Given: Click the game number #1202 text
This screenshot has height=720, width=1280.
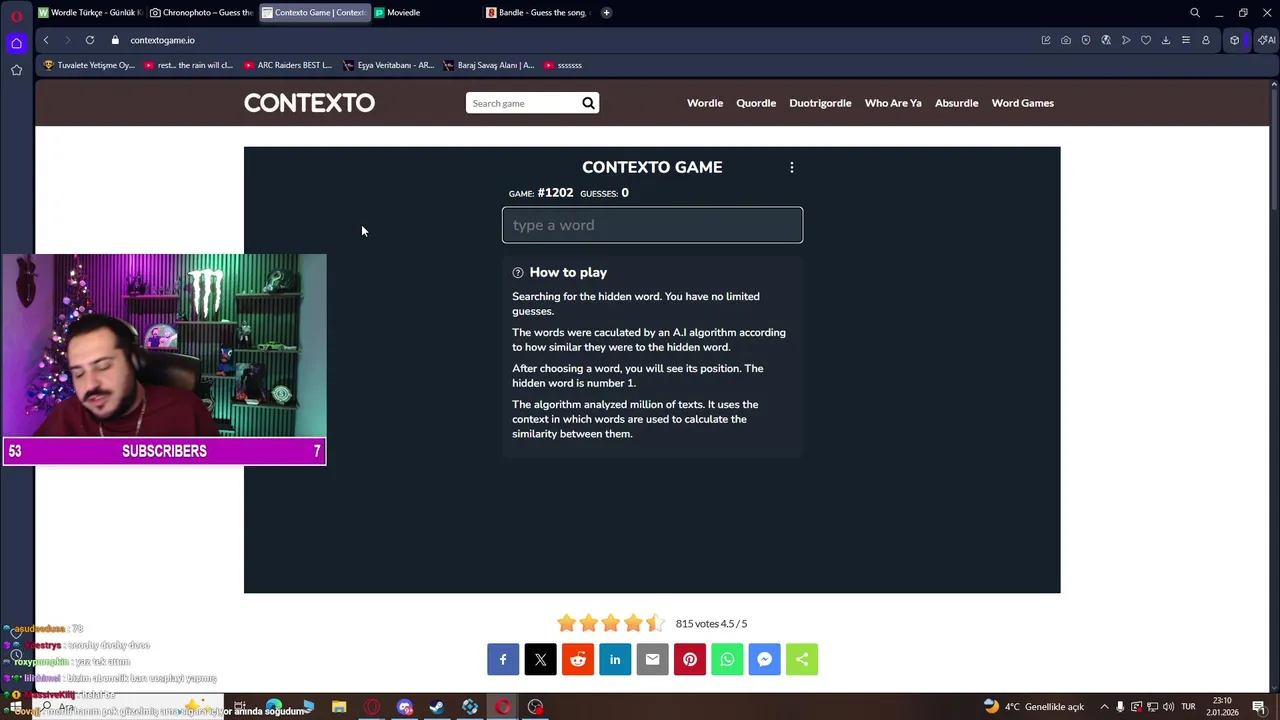Looking at the screenshot, I should [555, 193].
